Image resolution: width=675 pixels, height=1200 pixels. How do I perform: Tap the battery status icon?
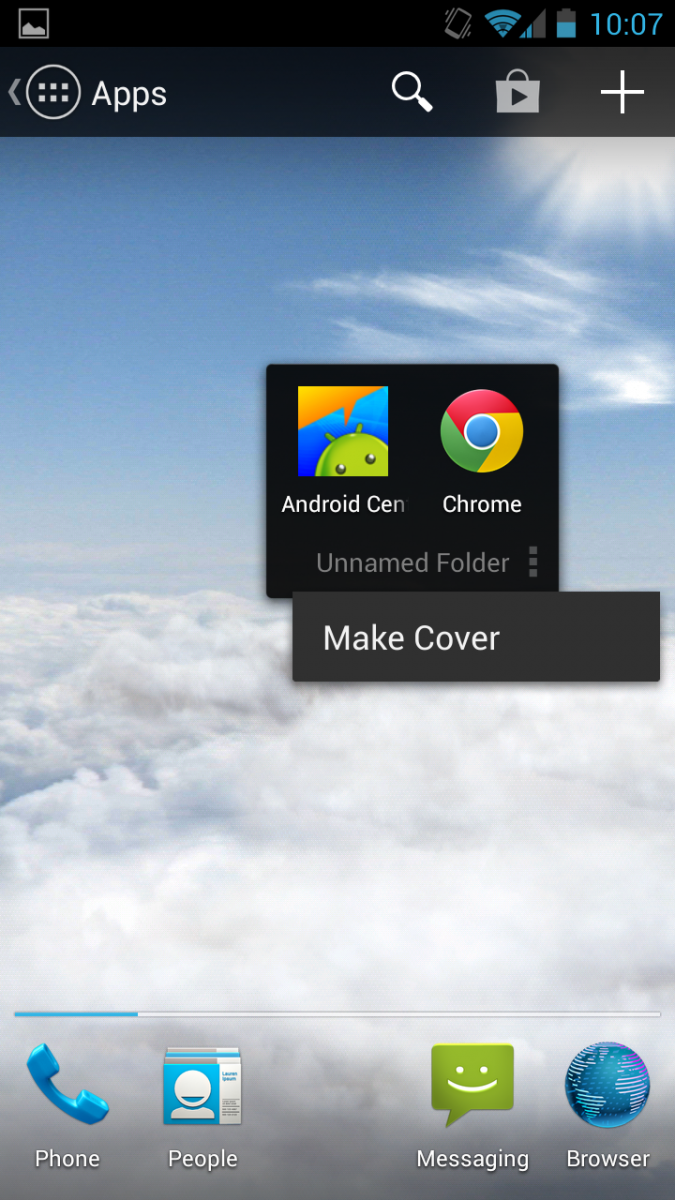pyautogui.click(x=567, y=23)
